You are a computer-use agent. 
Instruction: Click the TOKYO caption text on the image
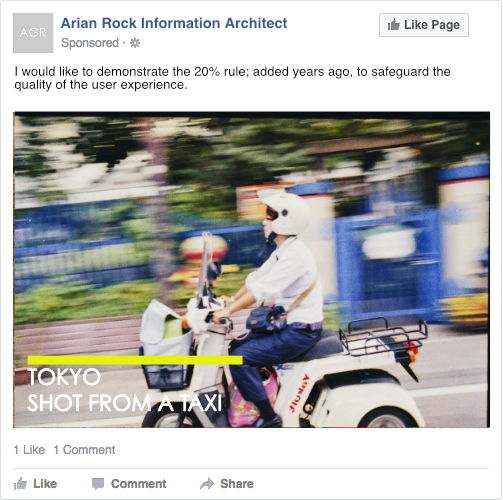[x=64, y=377]
